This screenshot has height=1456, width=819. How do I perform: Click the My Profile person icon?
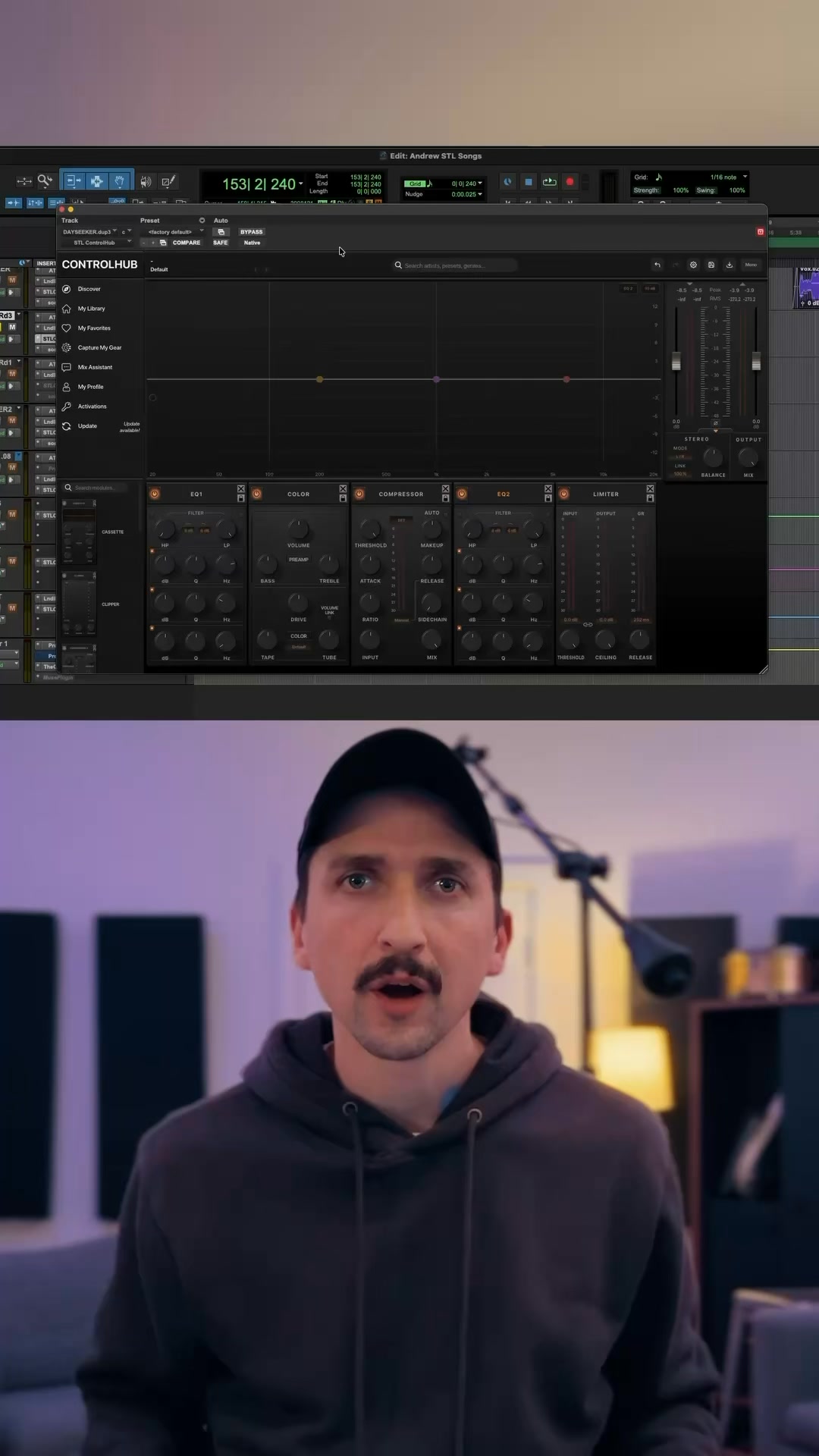point(67,387)
